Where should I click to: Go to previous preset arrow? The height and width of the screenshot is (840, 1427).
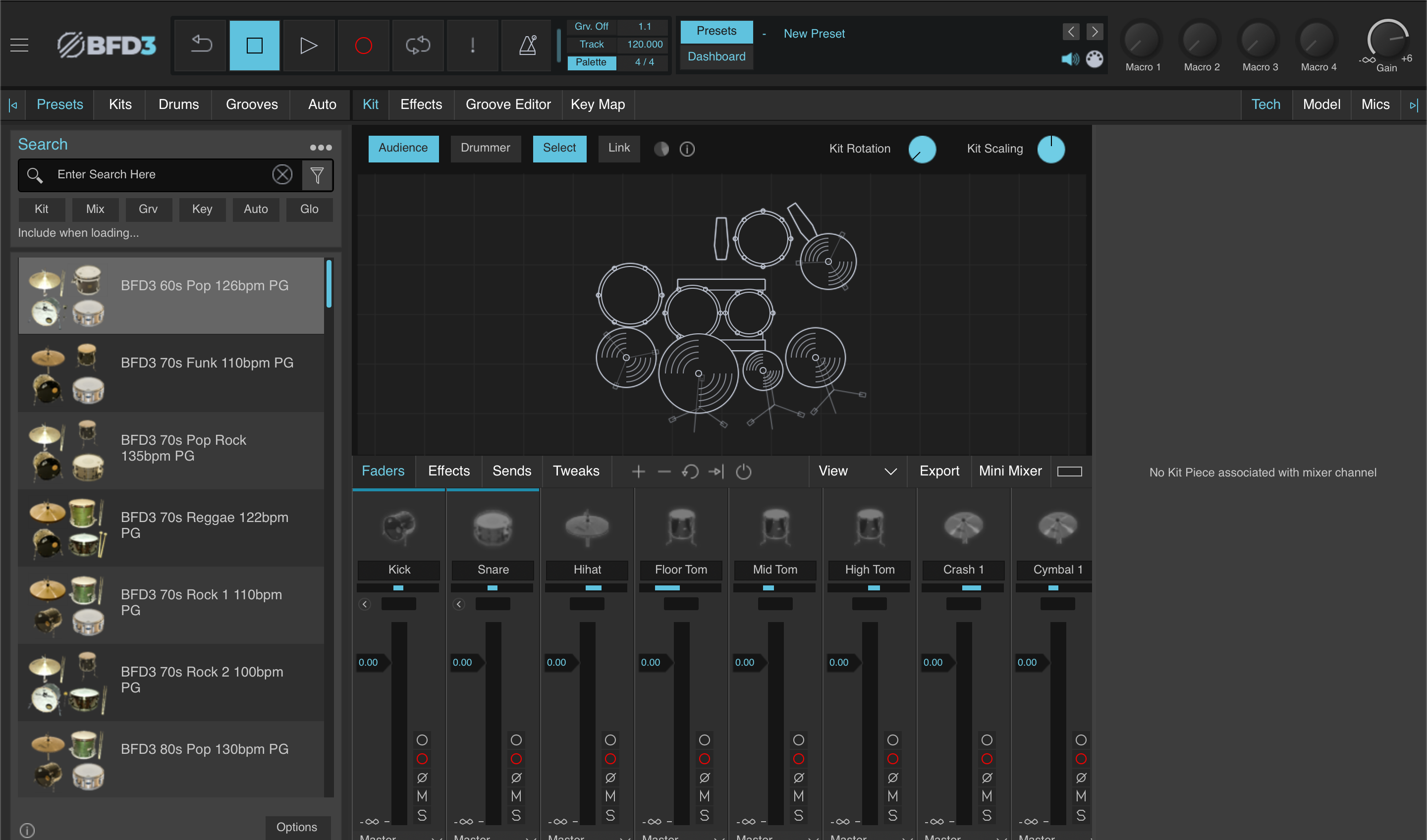pyautogui.click(x=1070, y=32)
